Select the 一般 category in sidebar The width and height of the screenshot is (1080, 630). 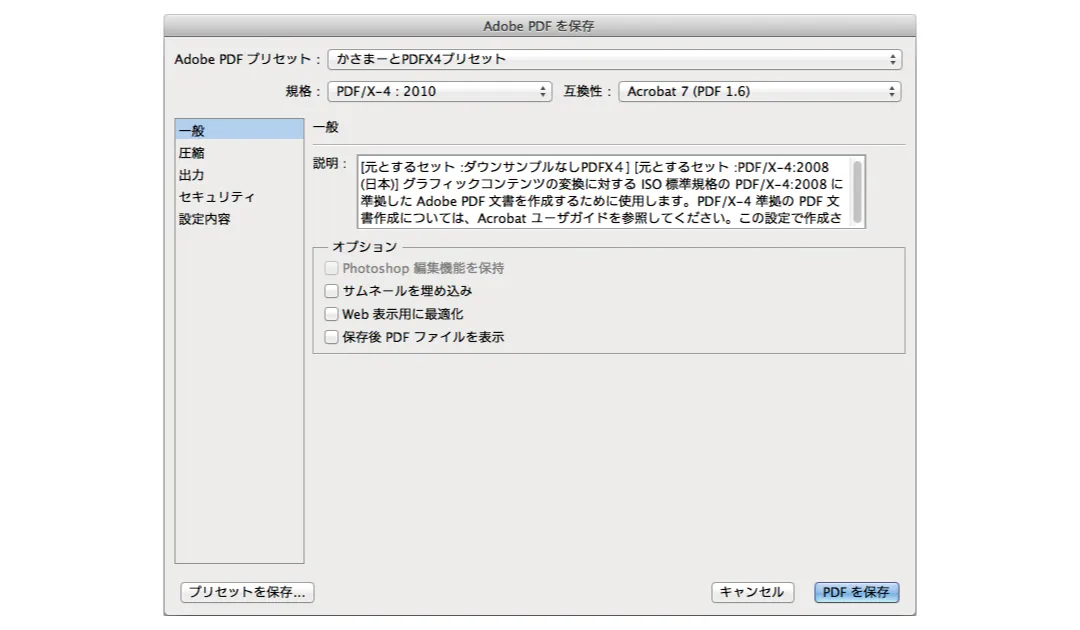[239, 130]
